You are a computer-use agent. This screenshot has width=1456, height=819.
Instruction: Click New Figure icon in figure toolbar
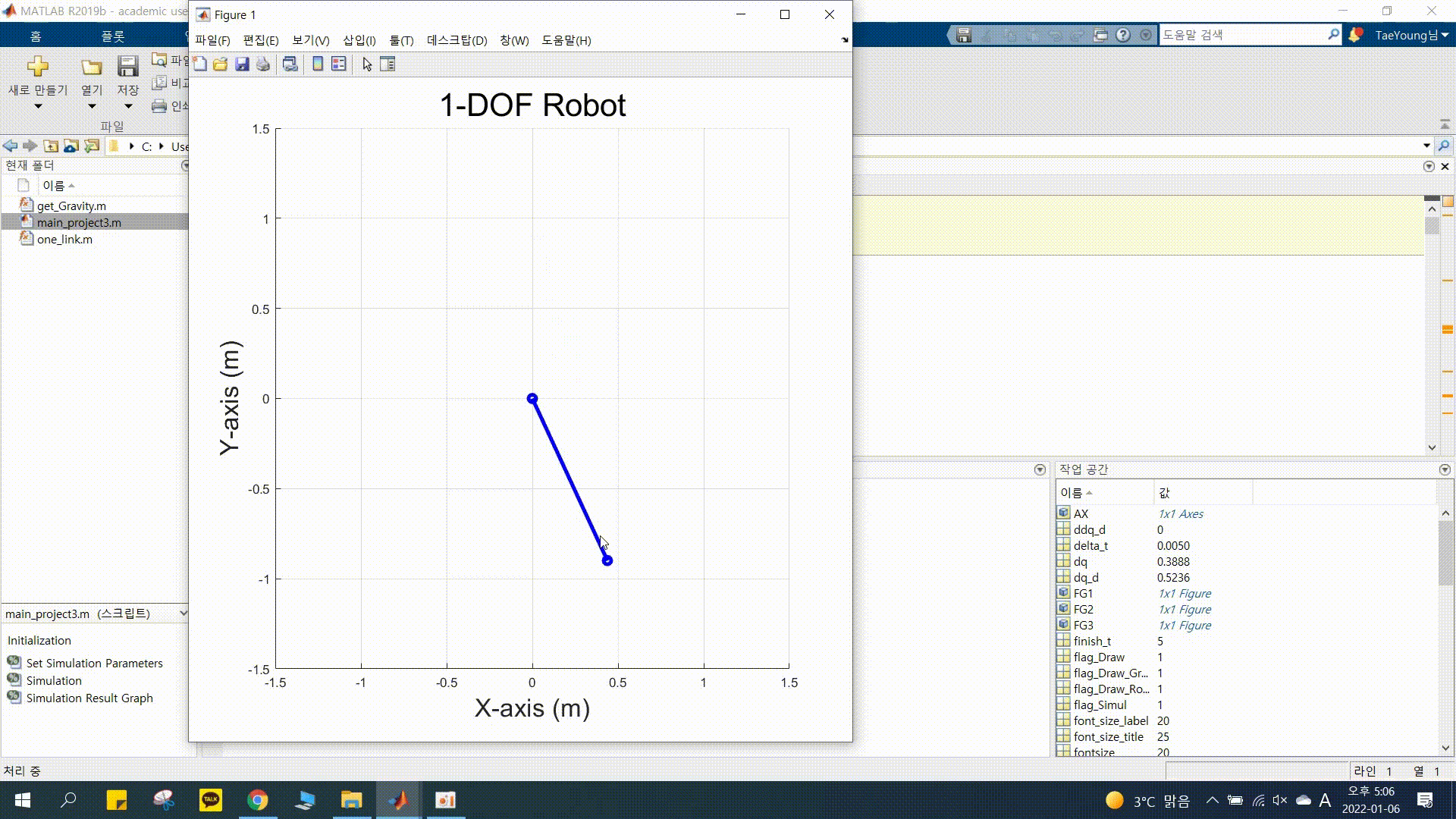[199, 64]
